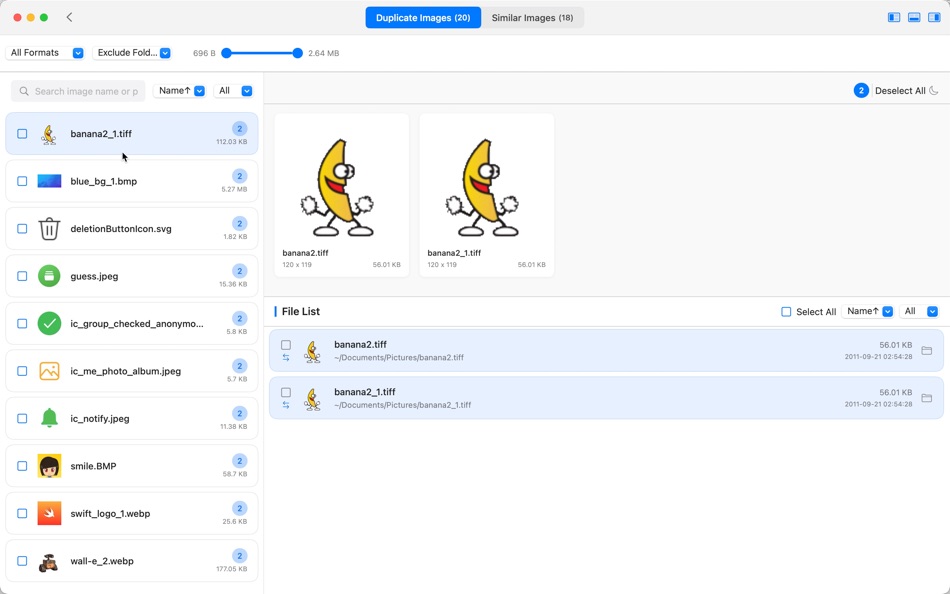Image resolution: width=950 pixels, height=594 pixels.
Task: Reveal banana2.tiff in folder icon
Action: tap(926, 350)
